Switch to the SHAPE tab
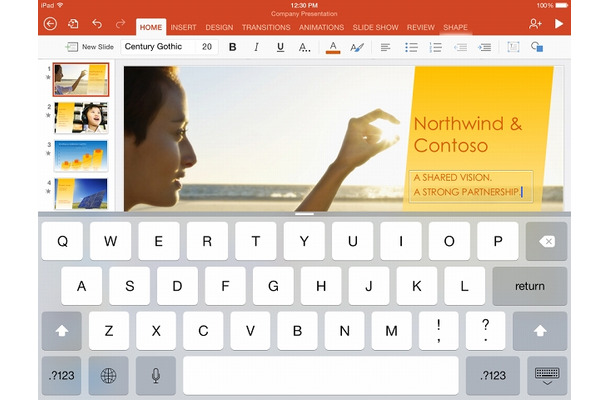Screen dimensions: 610x400 tap(456, 27)
